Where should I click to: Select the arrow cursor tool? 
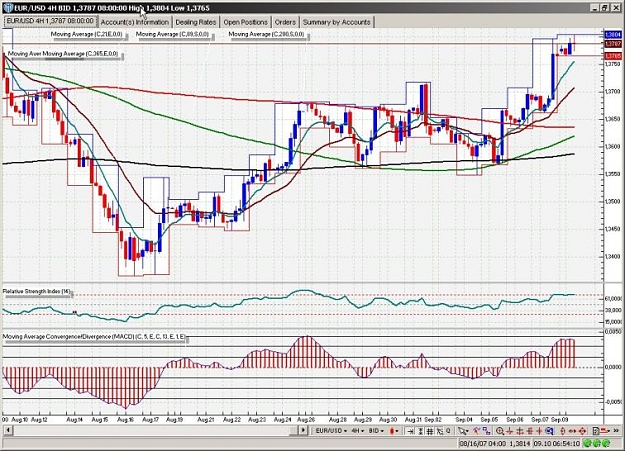(461, 431)
